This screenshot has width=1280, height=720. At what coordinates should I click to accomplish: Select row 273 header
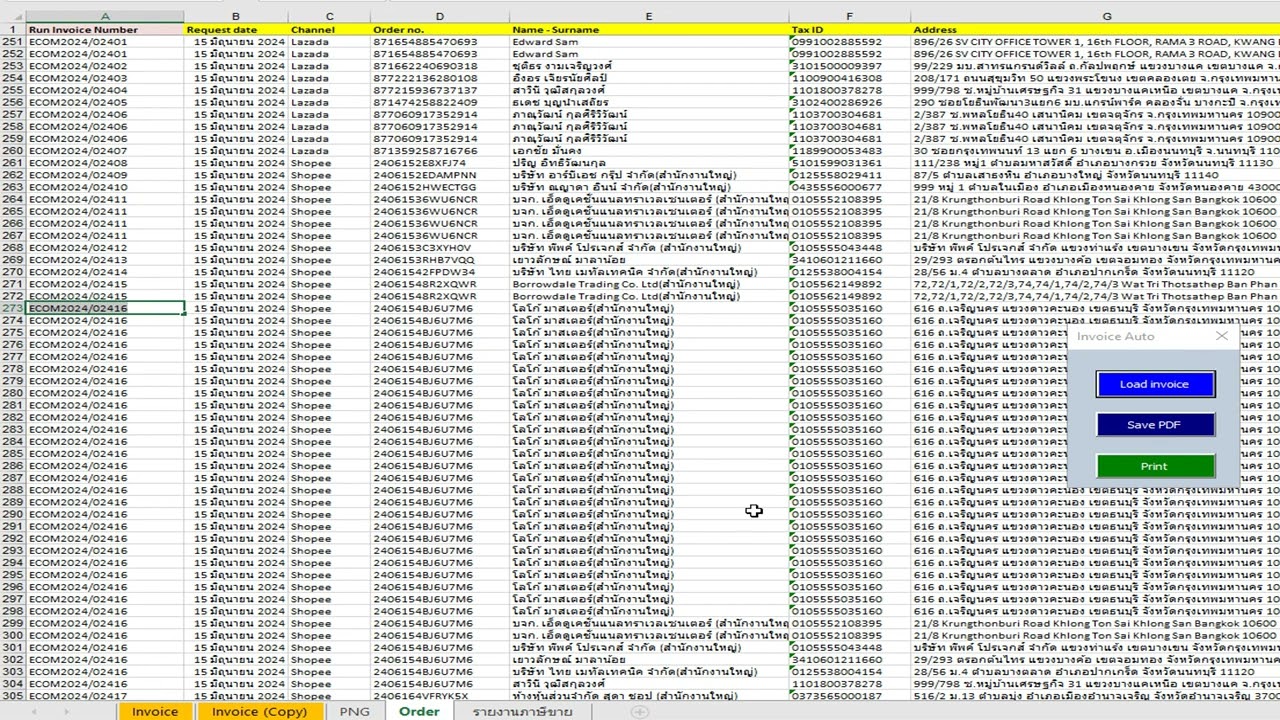12,308
